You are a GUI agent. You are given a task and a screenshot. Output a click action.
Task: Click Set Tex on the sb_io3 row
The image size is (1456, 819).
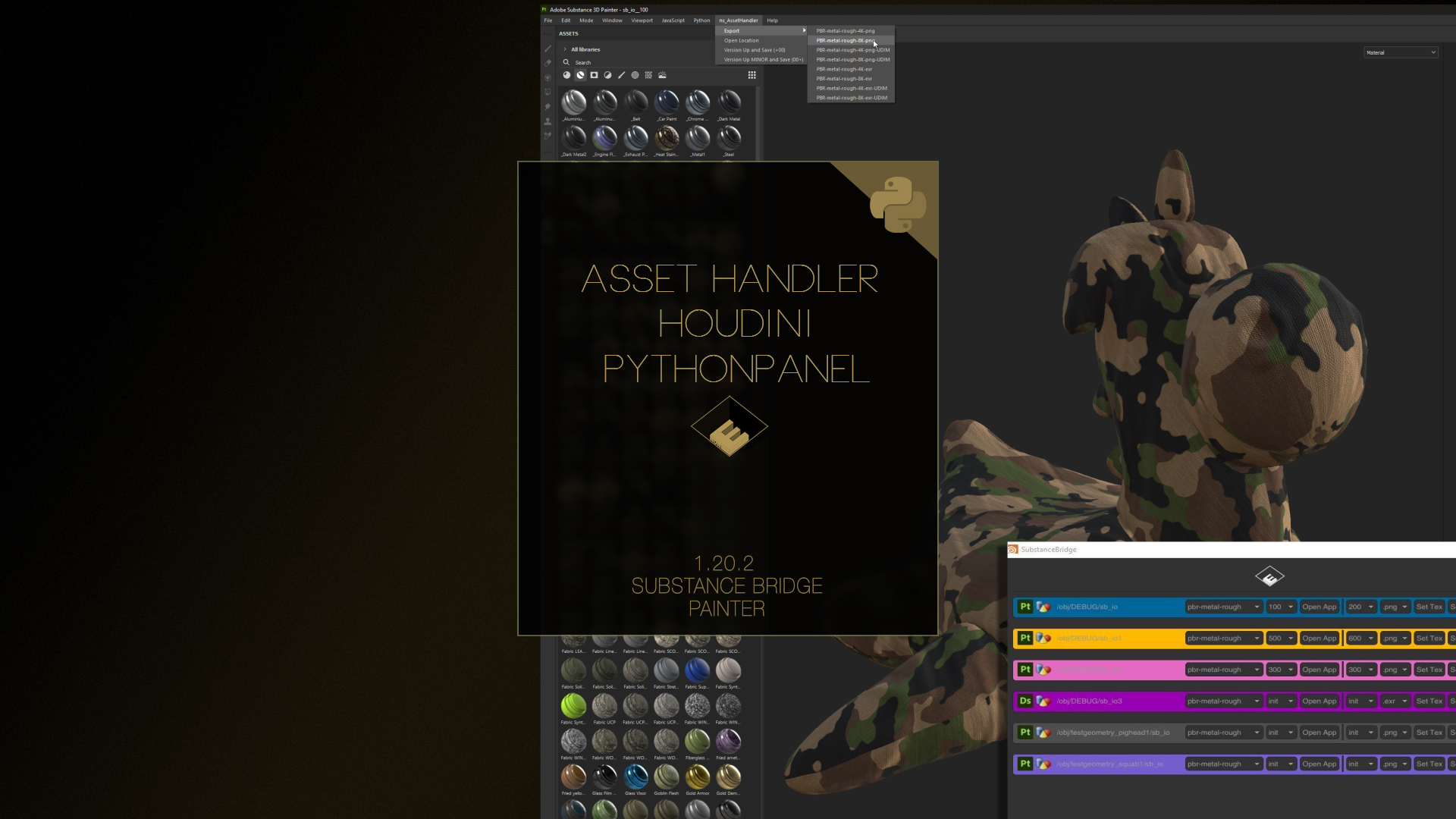pyautogui.click(x=1429, y=701)
